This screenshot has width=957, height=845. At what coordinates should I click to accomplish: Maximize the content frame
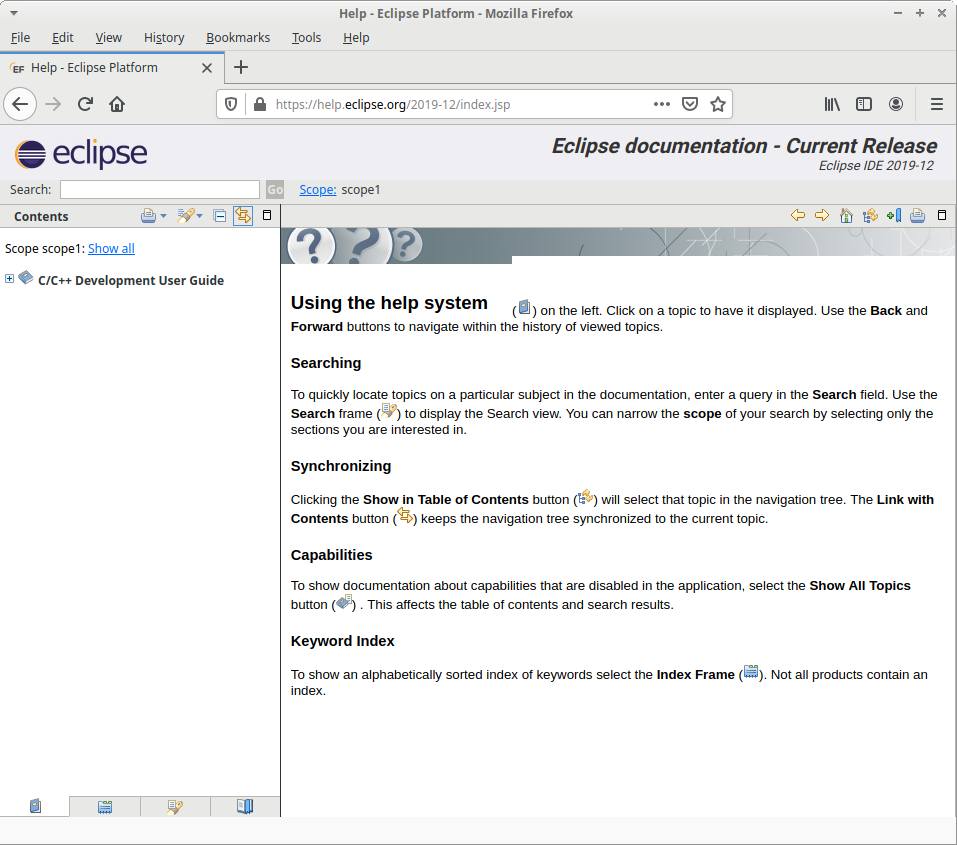tap(942, 215)
